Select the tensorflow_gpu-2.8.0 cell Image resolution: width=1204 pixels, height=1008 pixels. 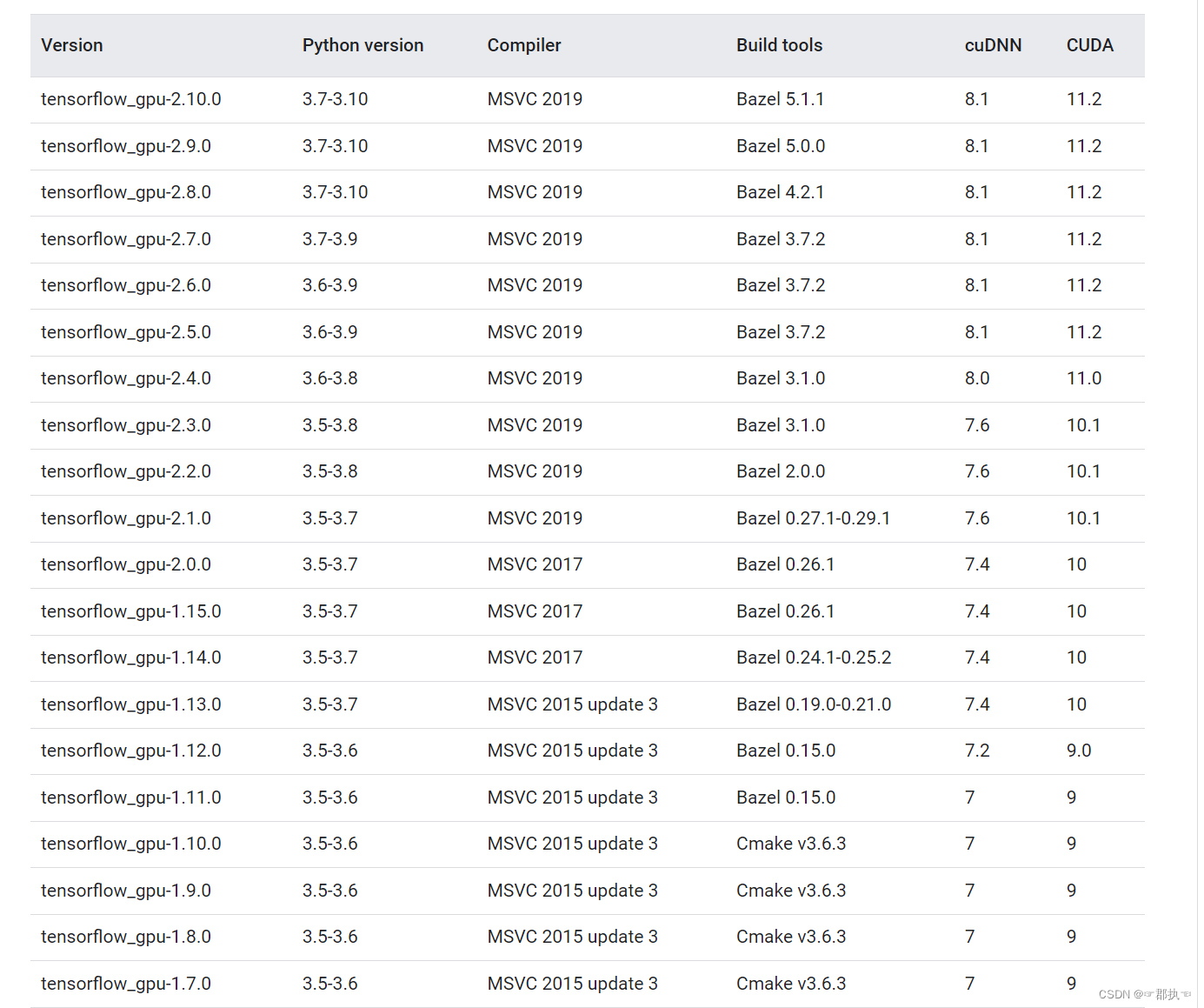pyautogui.click(x=126, y=192)
